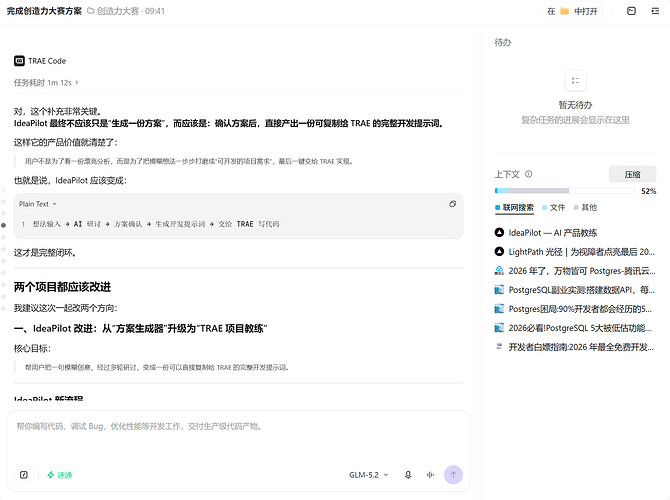
Task: Click the green lightning speed mode label
Action: tap(59, 475)
